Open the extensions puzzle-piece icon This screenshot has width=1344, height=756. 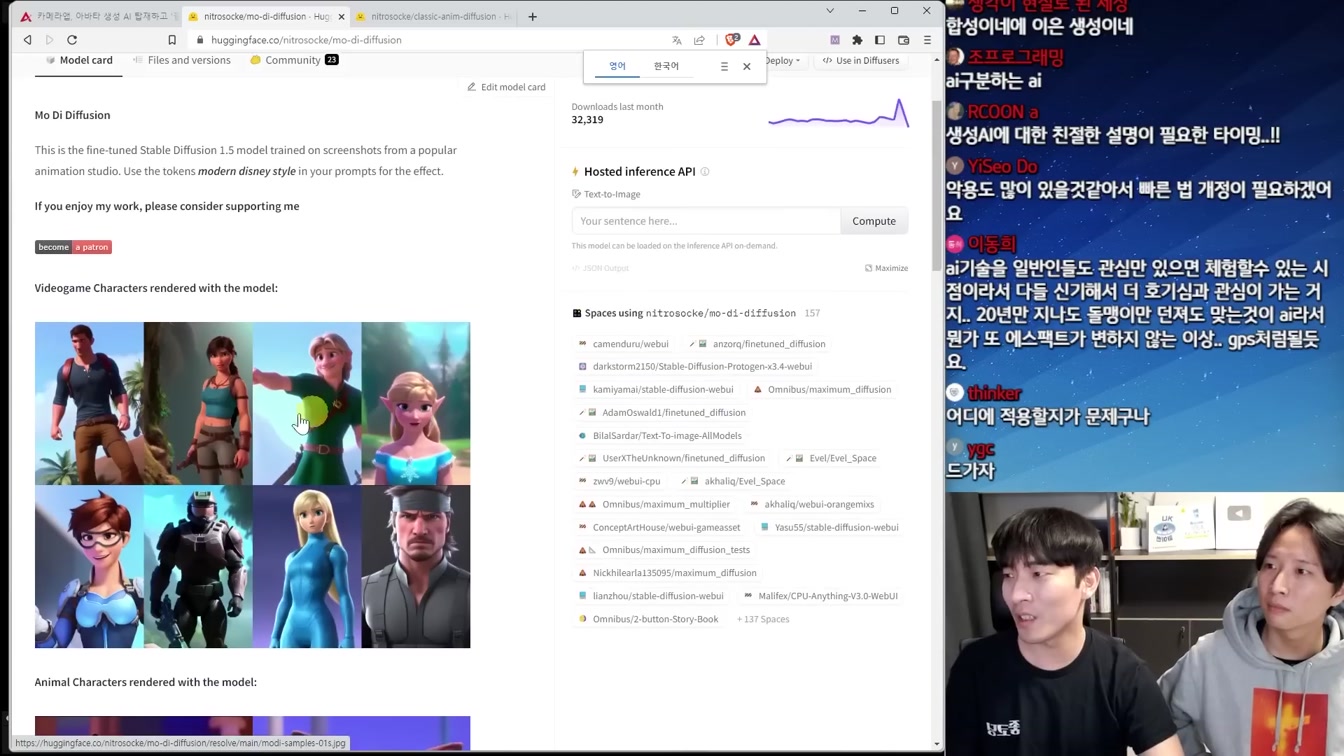click(857, 40)
